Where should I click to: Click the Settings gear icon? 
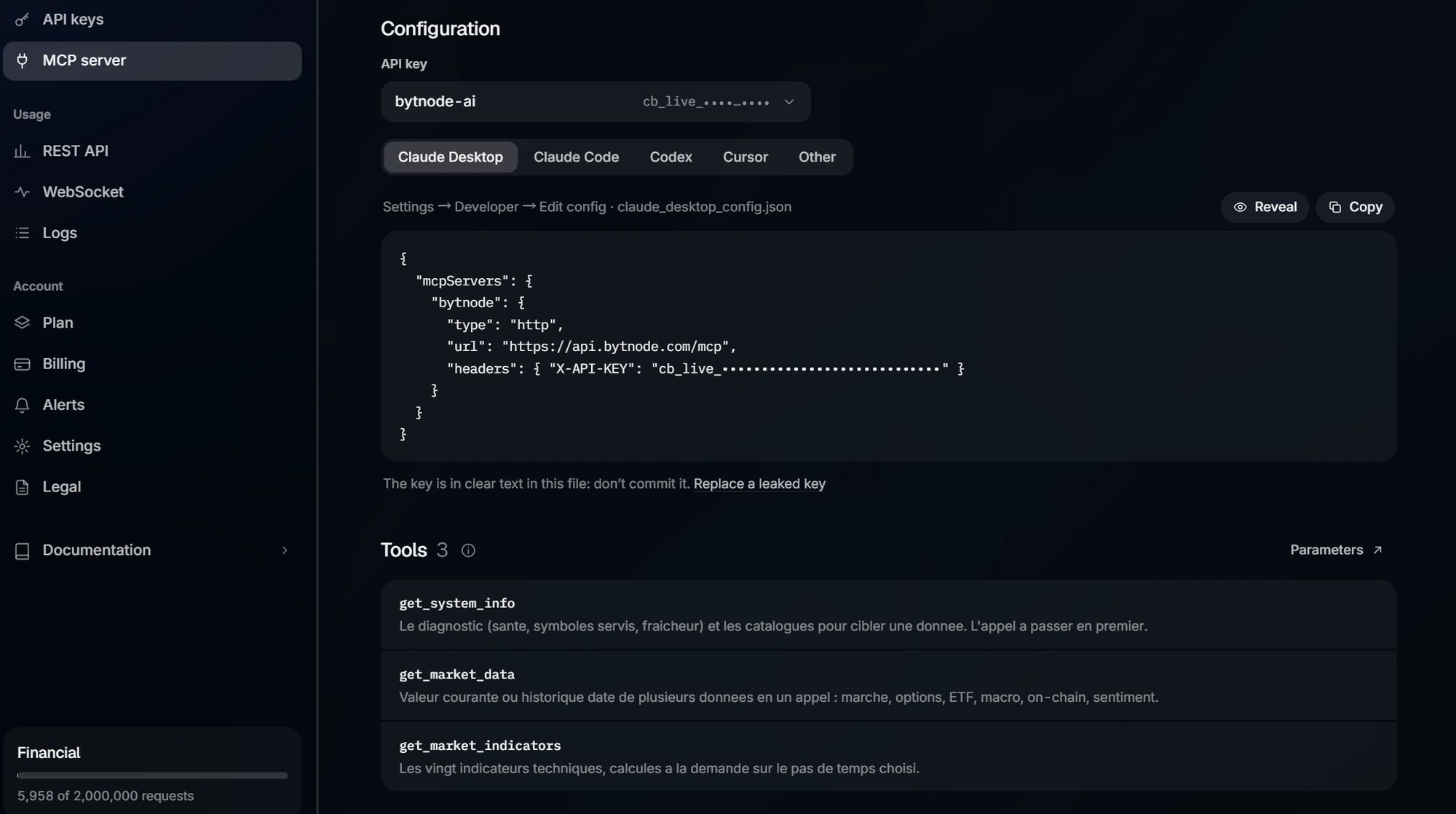click(22, 446)
